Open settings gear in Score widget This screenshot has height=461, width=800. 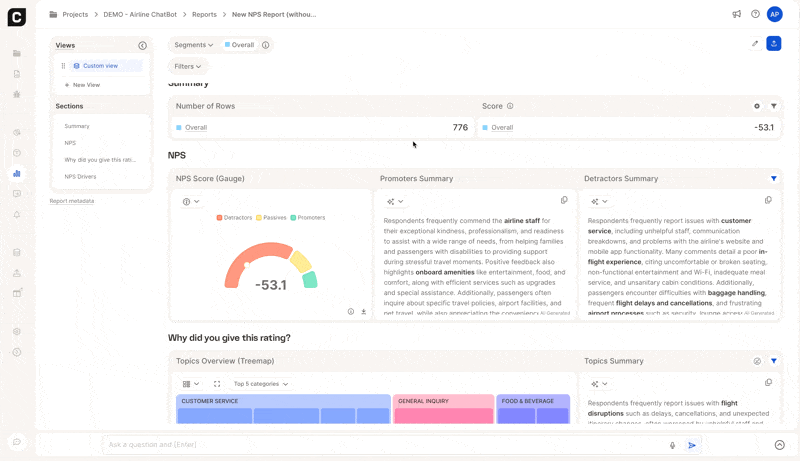click(757, 106)
